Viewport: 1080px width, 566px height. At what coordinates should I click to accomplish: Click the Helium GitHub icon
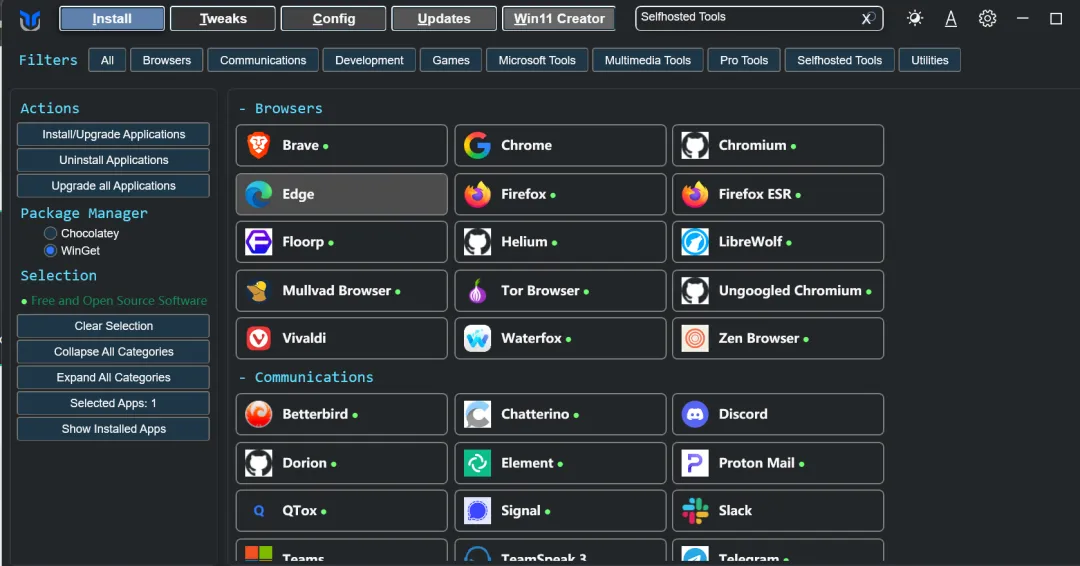coord(477,242)
